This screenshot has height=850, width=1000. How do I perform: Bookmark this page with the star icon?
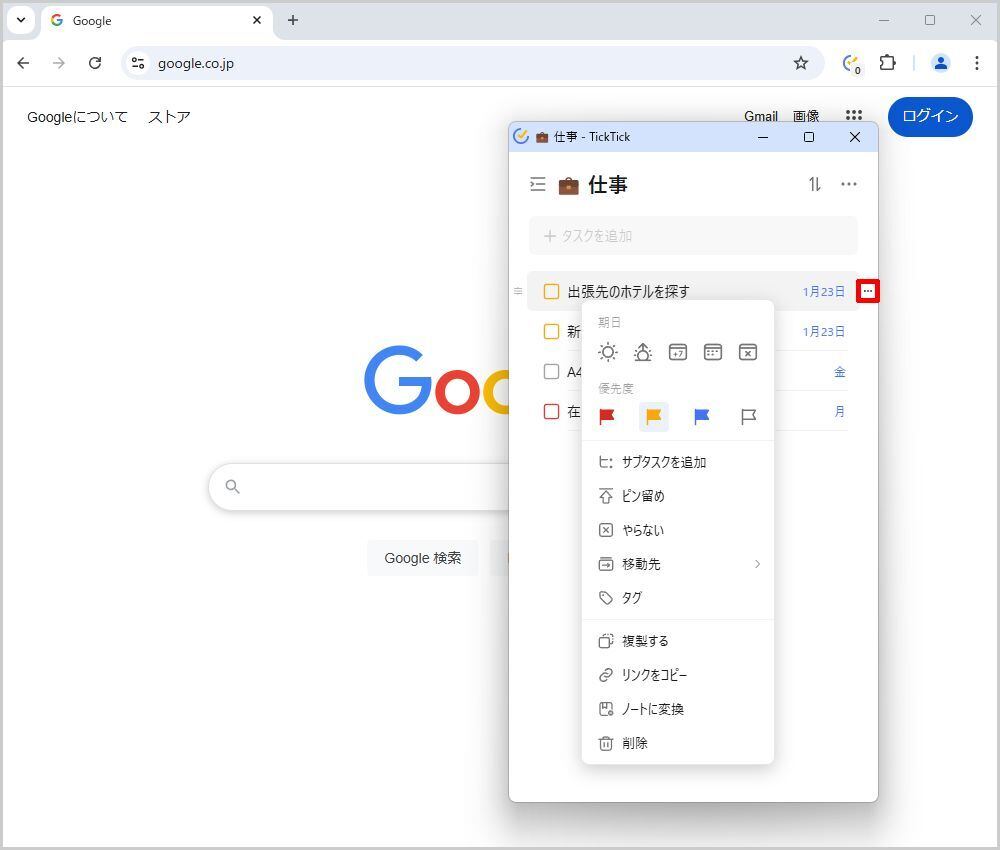(x=801, y=63)
